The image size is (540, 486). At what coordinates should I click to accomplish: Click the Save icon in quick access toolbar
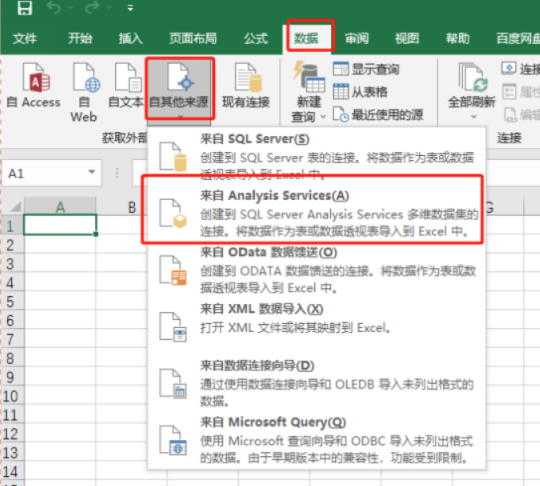[x=25, y=8]
